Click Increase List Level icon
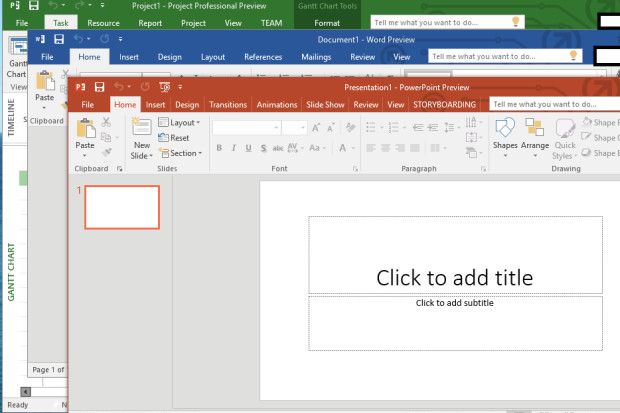620x413 pixels. pos(433,127)
